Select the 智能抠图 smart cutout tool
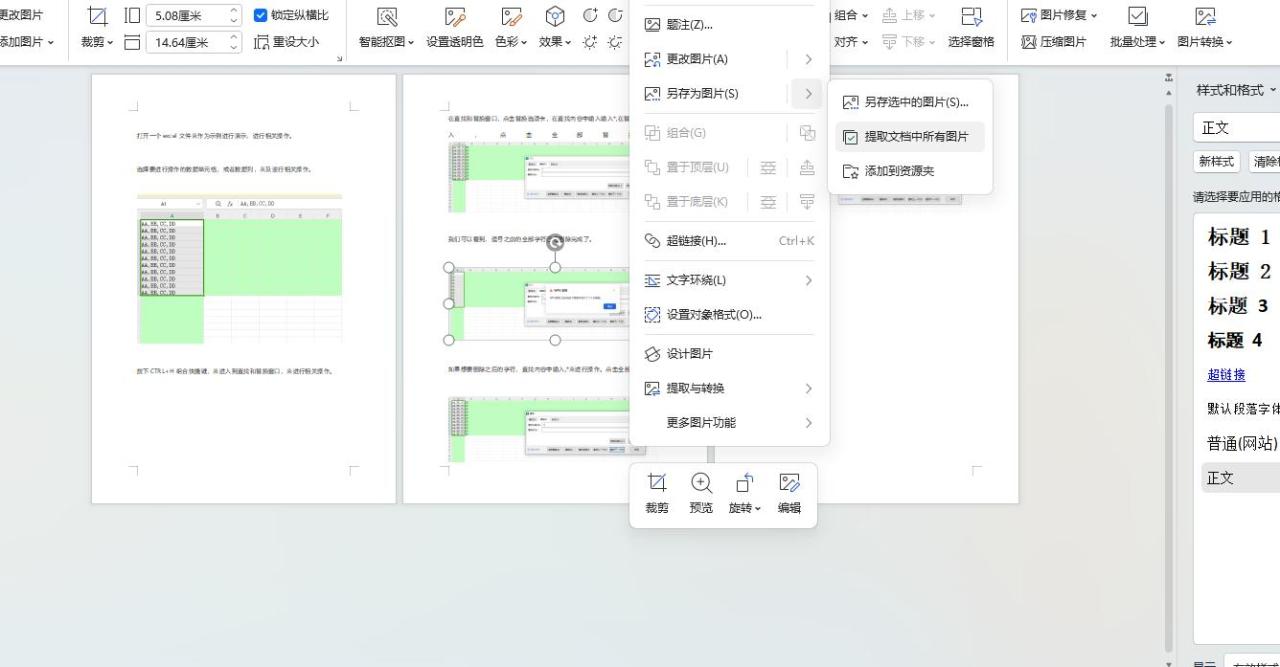Screen dimensions: 1280x667 click(x=385, y=30)
